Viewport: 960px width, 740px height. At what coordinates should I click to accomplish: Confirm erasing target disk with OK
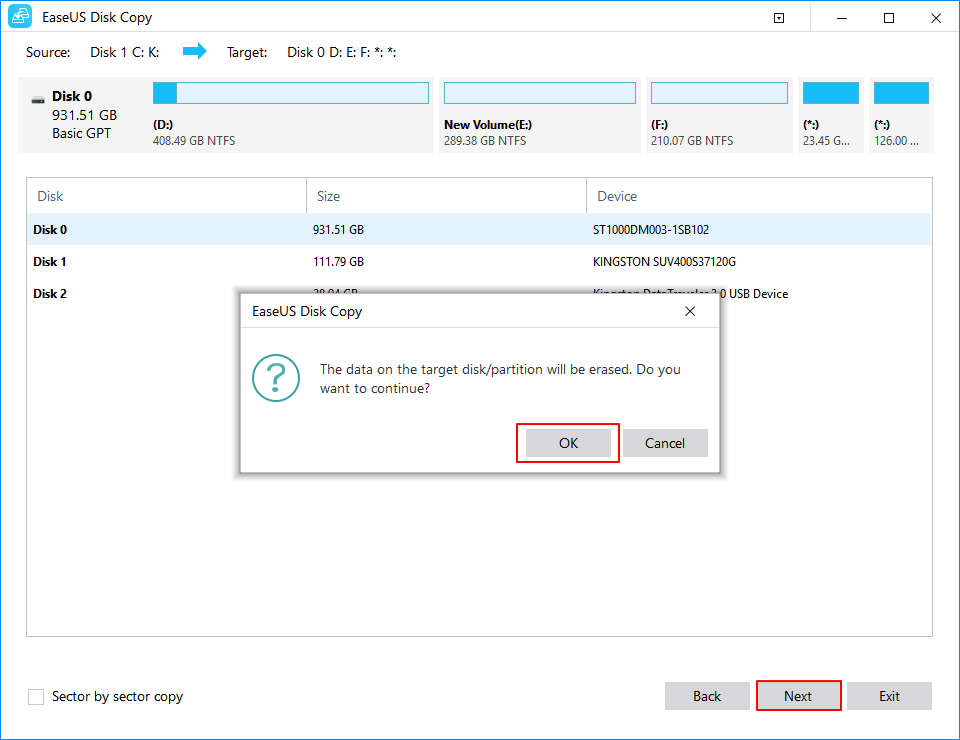567,442
